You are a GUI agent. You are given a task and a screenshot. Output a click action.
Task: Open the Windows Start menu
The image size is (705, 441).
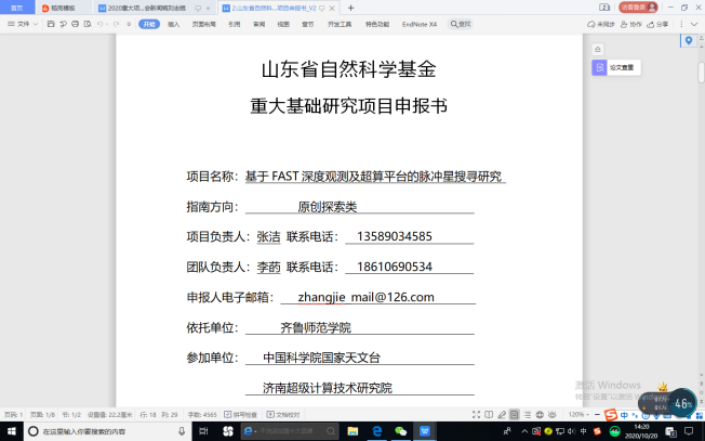click(x=9, y=431)
